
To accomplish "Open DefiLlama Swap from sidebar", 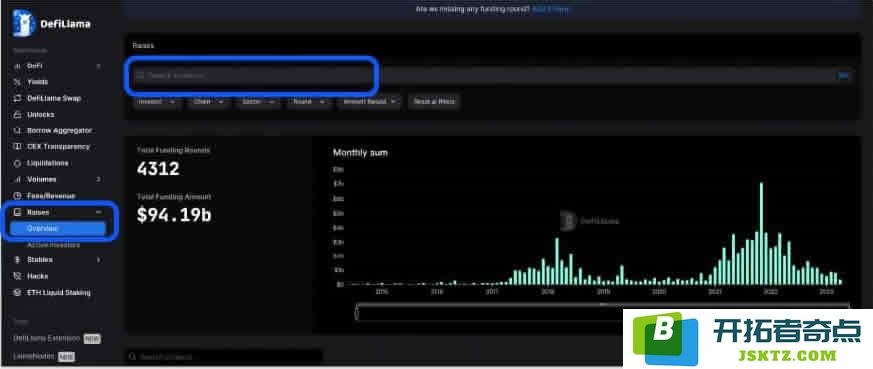I will (x=54, y=99).
